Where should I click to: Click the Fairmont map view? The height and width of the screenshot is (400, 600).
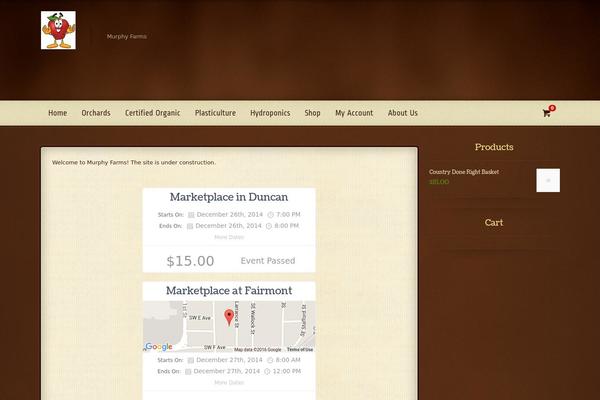229,327
